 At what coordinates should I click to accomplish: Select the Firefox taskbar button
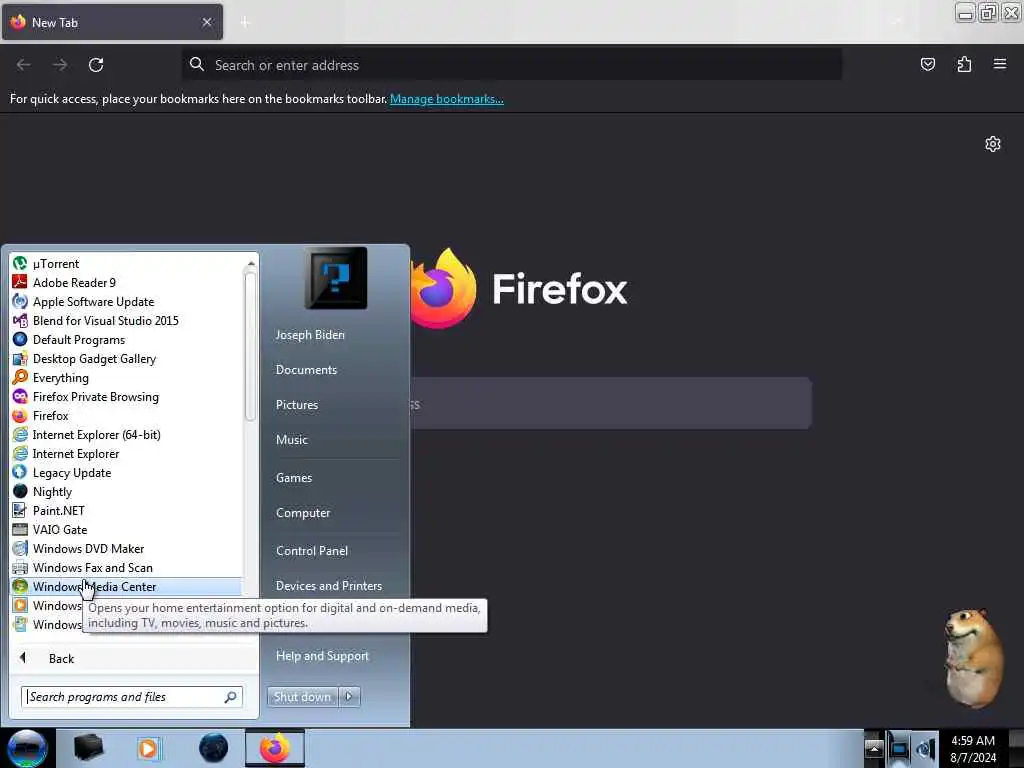tap(274, 748)
